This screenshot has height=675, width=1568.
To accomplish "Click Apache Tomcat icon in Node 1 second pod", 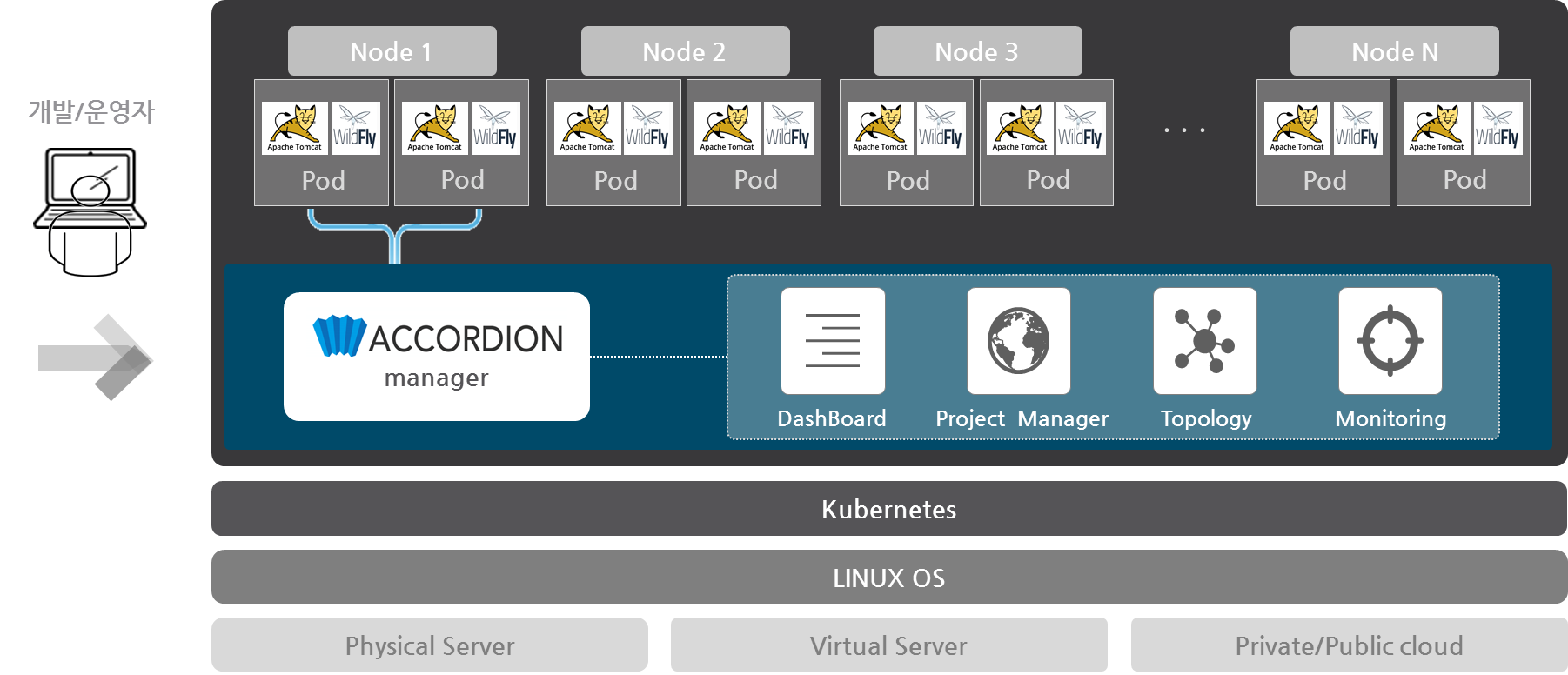I will coord(435,129).
